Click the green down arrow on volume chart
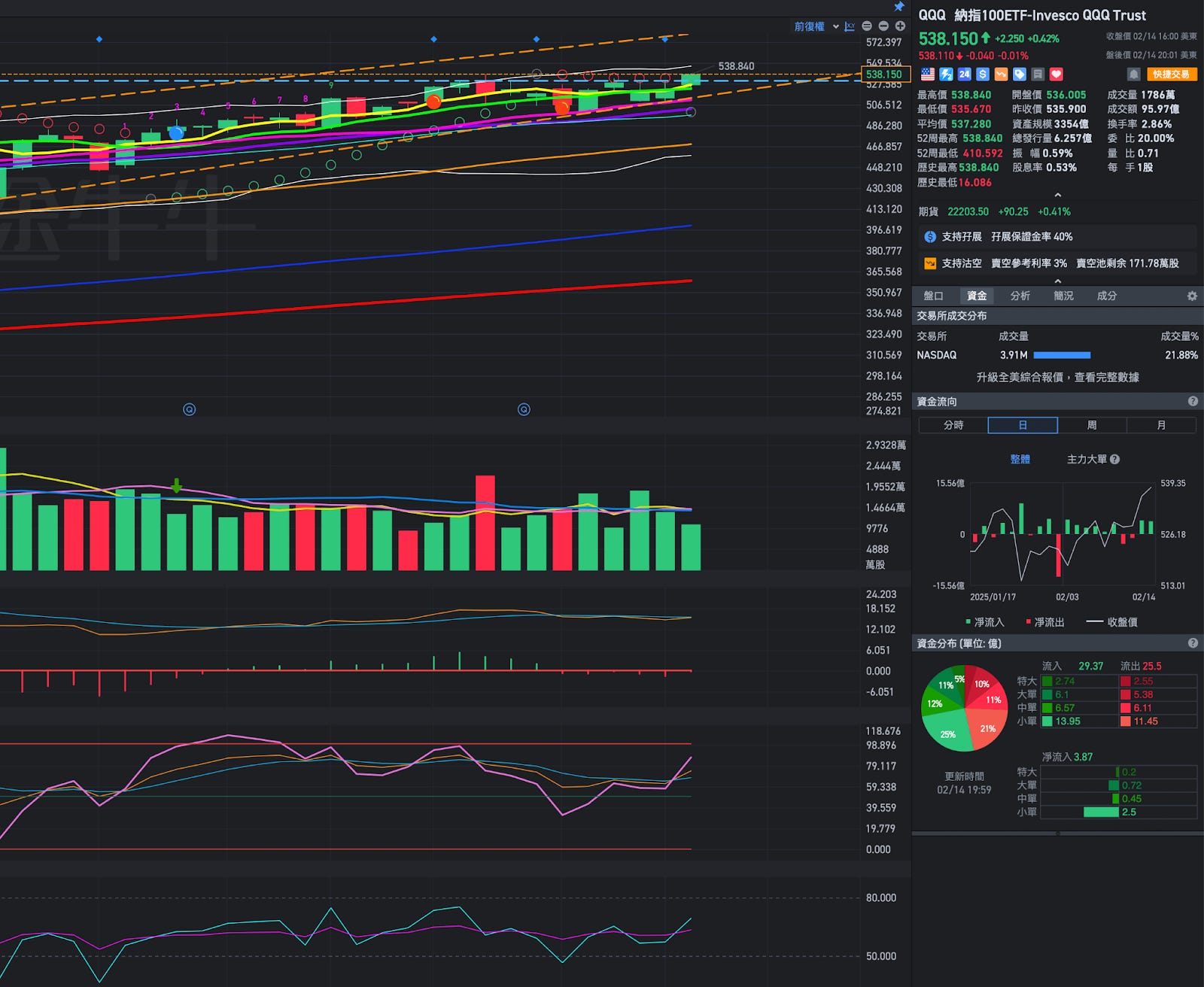The height and width of the screenshot is (987, 1204). coord(177,486)
